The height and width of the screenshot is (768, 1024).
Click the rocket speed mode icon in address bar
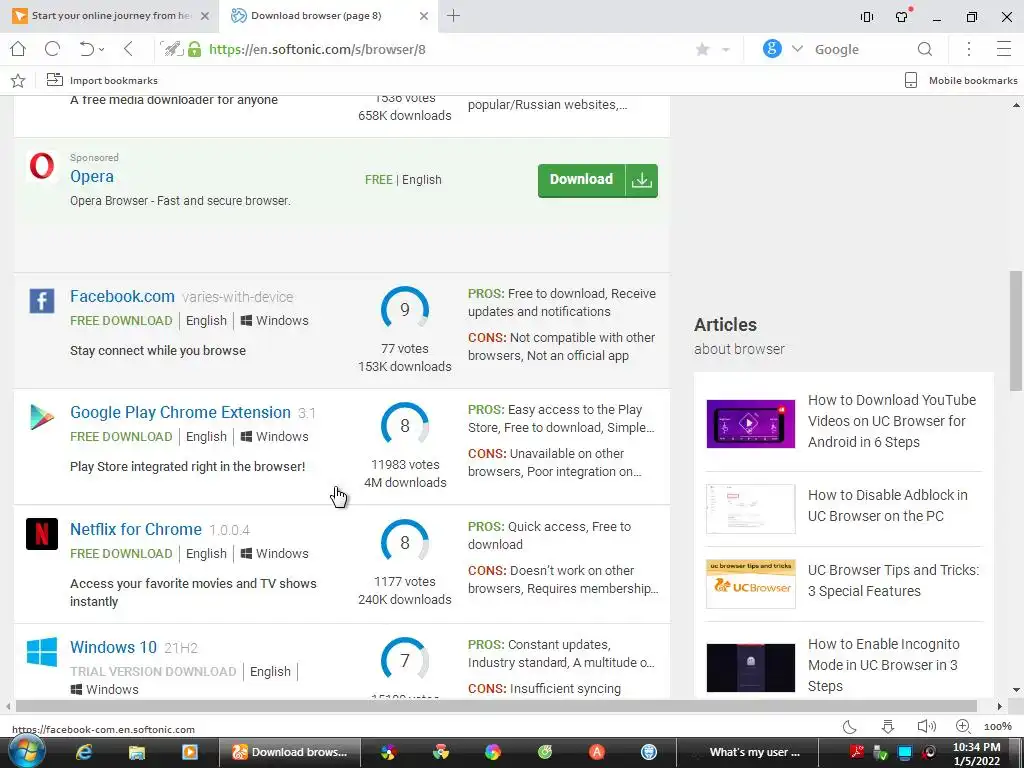pyautogui.click(x=172, y=49)
